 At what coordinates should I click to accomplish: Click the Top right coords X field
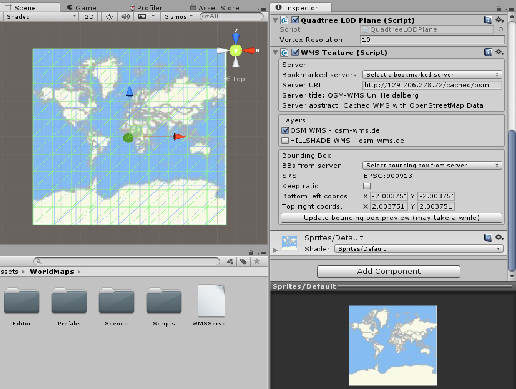coord(389,206)
